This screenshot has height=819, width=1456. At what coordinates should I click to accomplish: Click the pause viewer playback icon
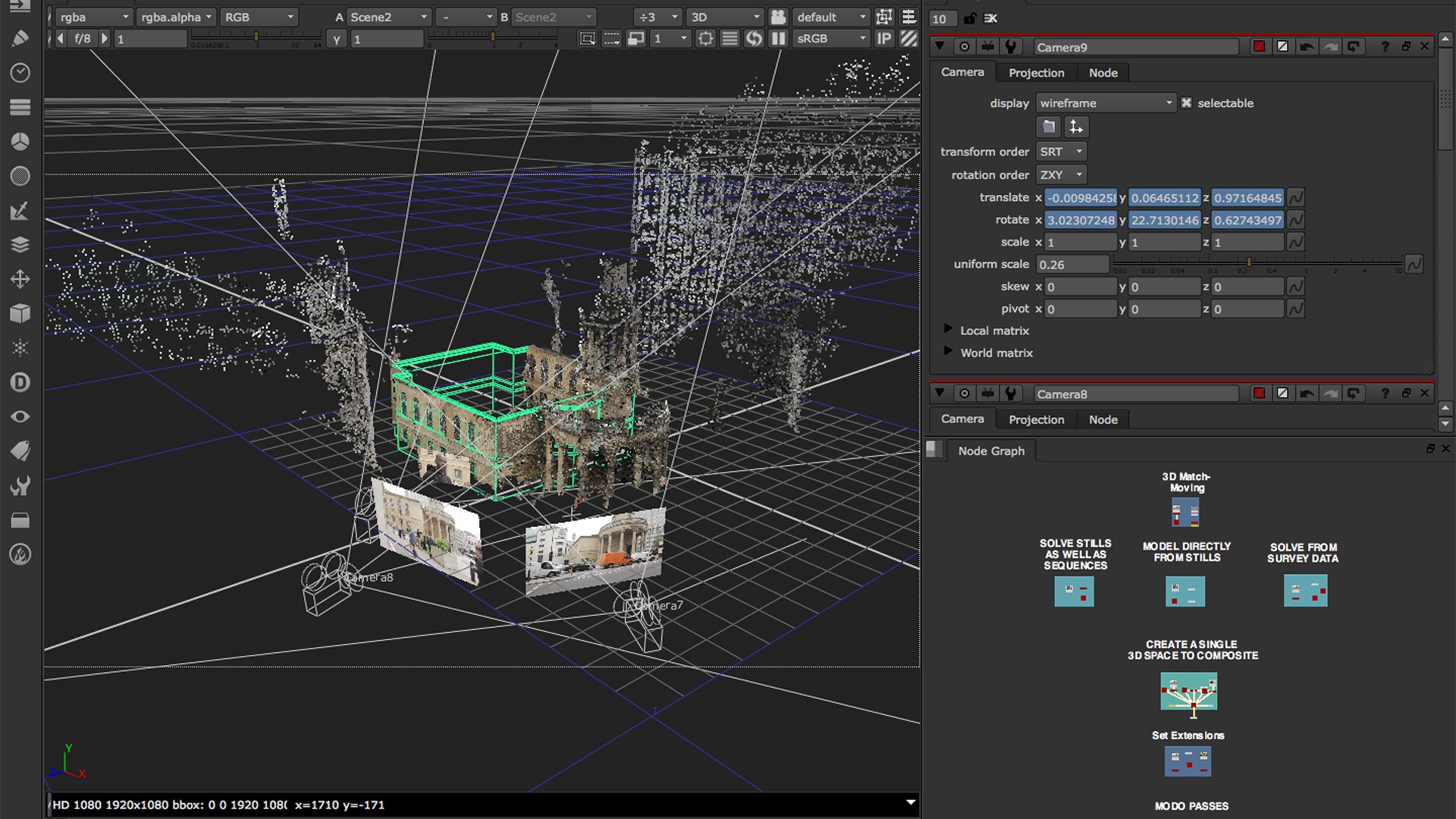(x=778, y=39)
